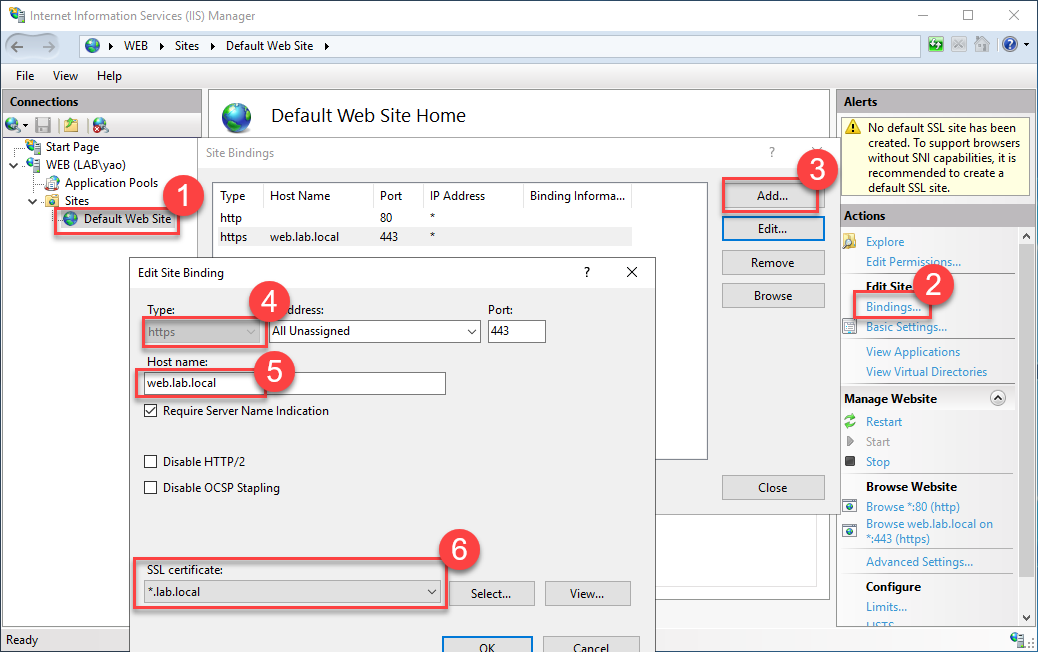Tick the Disable OCSP Stapling checkbox
Viewport: 1038px width, 652px height.
click(x=152, y=488)
